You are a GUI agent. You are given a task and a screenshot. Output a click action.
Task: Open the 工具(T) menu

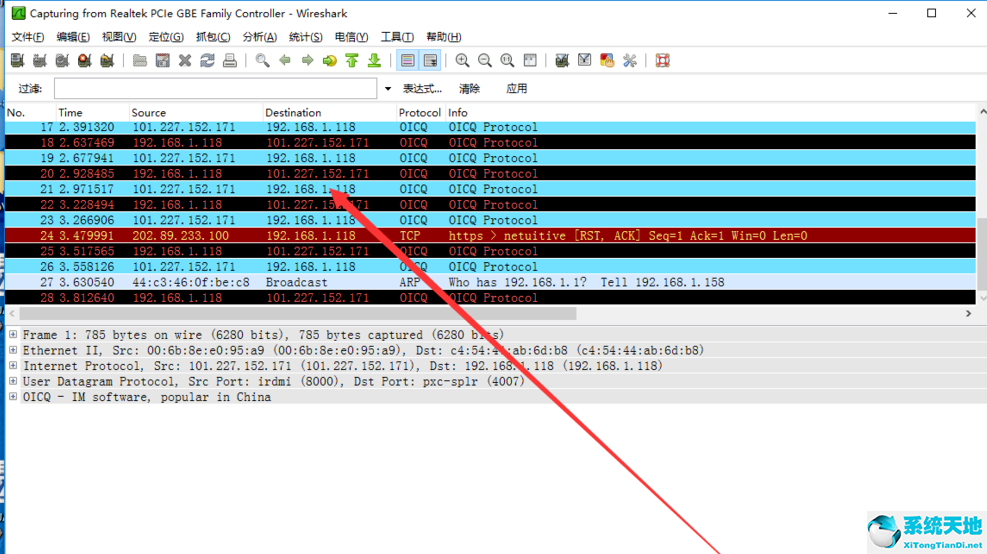point(397,37)
